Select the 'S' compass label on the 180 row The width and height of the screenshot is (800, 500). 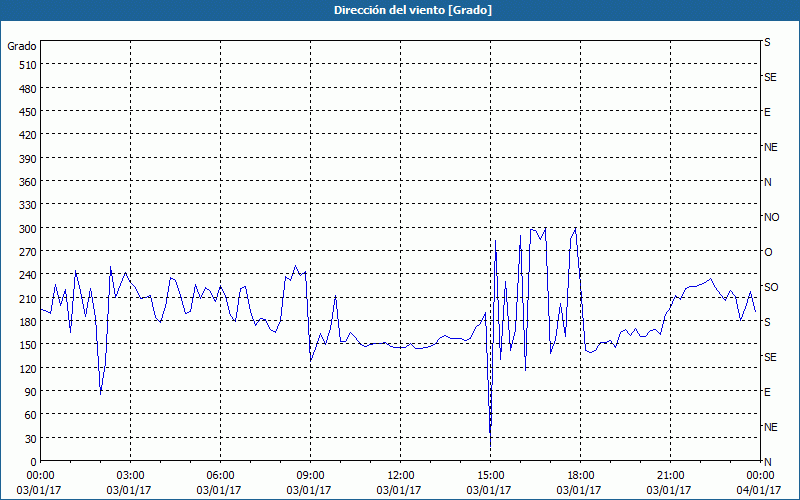pos(767,322)
